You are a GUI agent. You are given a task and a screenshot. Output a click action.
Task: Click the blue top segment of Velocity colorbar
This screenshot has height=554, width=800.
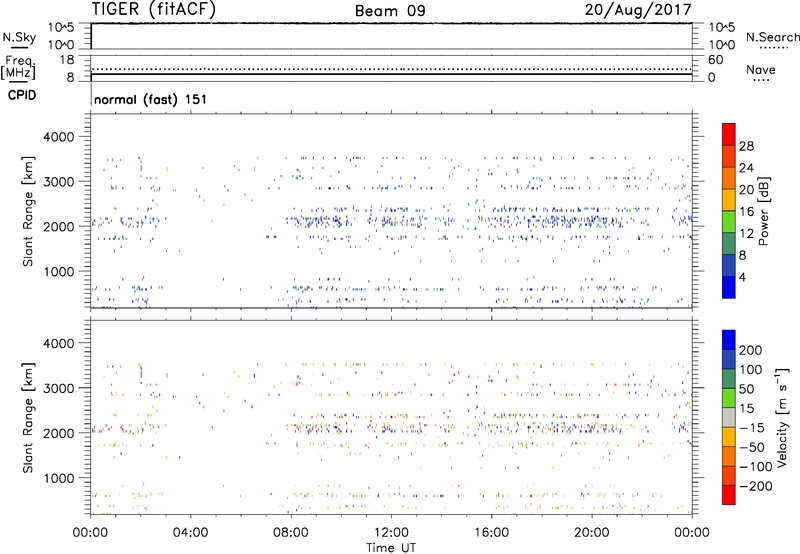point(729,340)
